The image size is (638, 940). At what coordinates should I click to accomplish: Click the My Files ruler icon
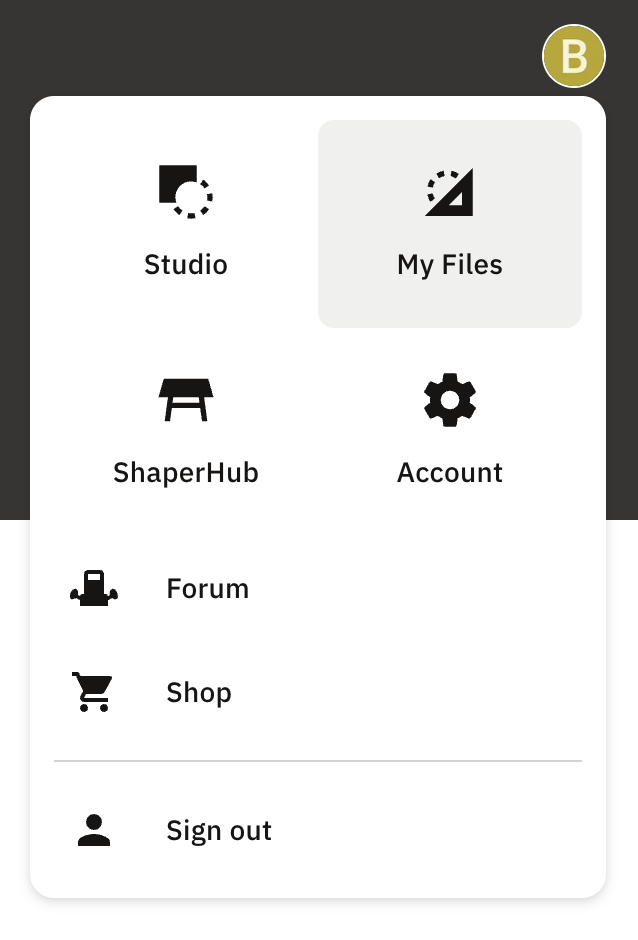(449, 191)
